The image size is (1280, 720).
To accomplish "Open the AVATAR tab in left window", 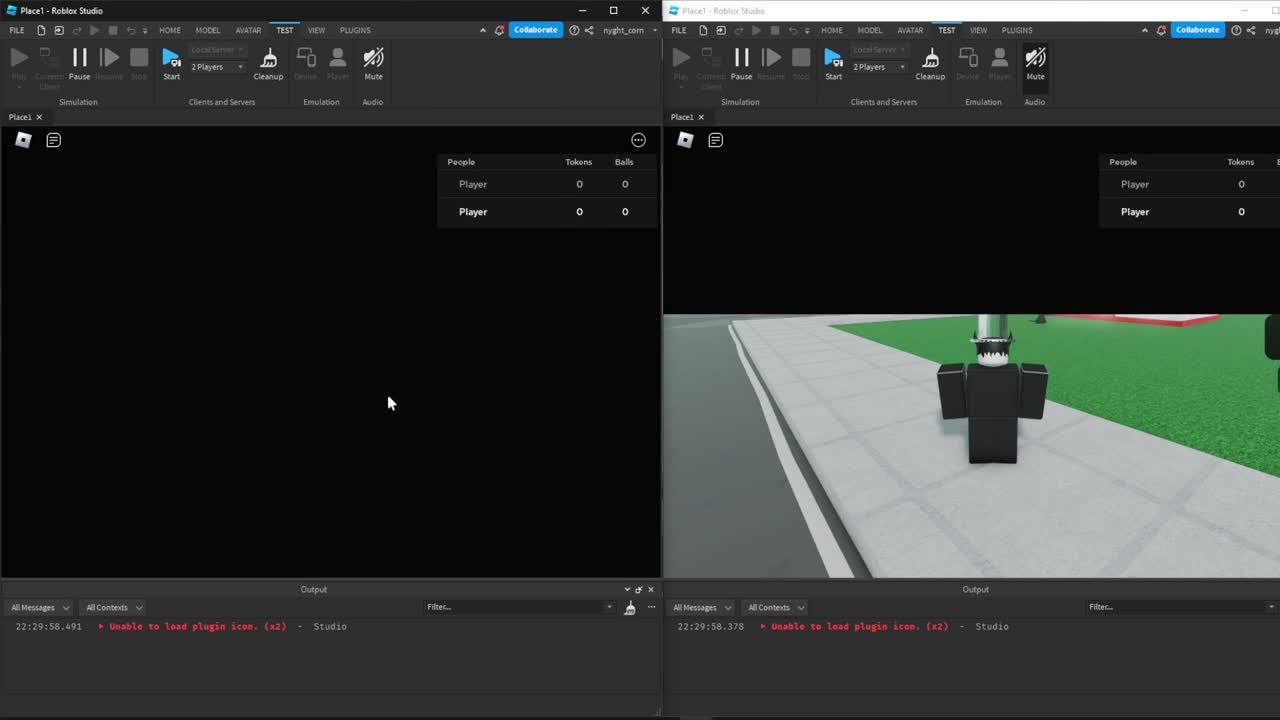I will tap(248, 30).
